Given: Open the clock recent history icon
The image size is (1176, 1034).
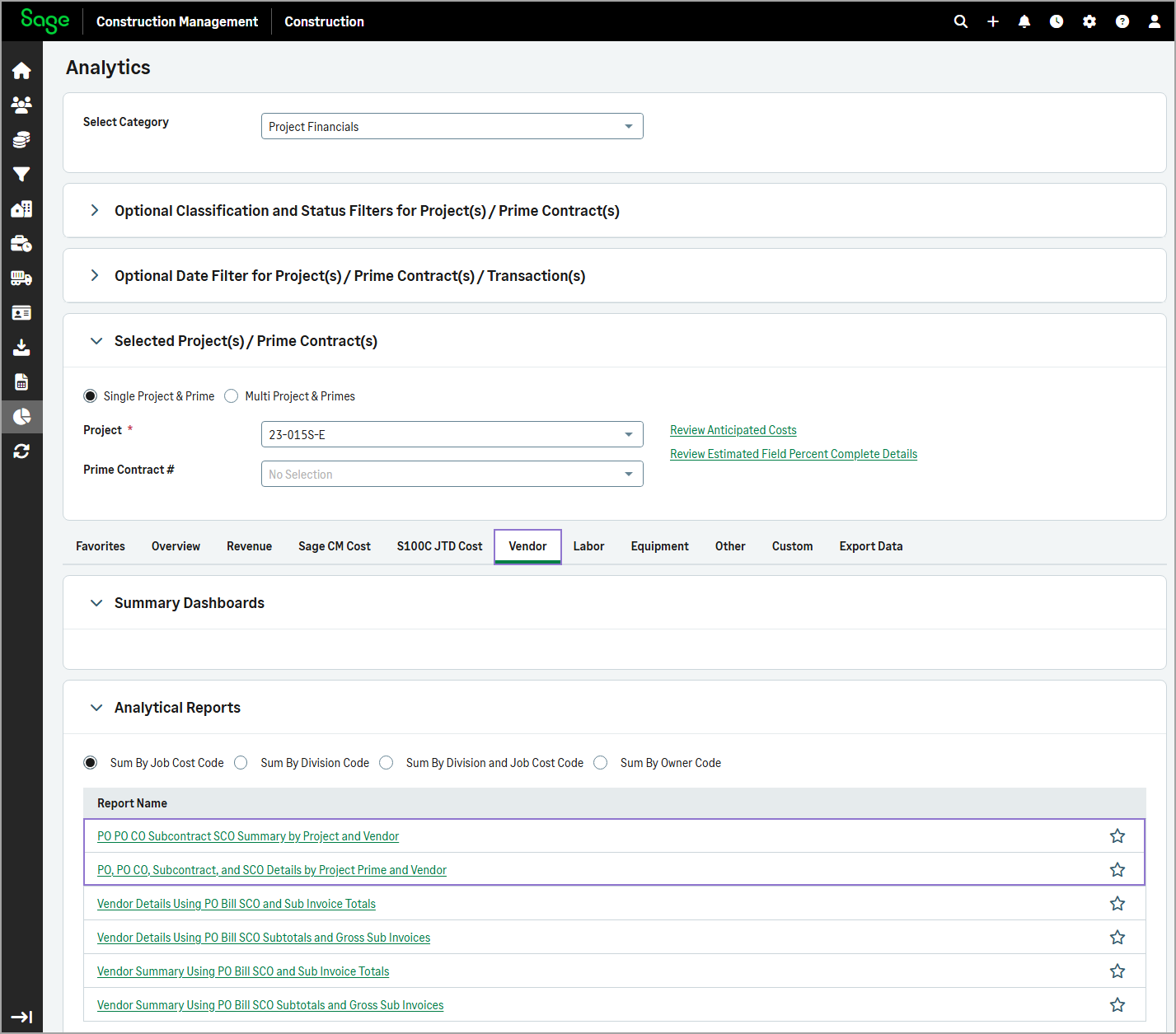Looking at the screenshot, I should pos(1057,21).
